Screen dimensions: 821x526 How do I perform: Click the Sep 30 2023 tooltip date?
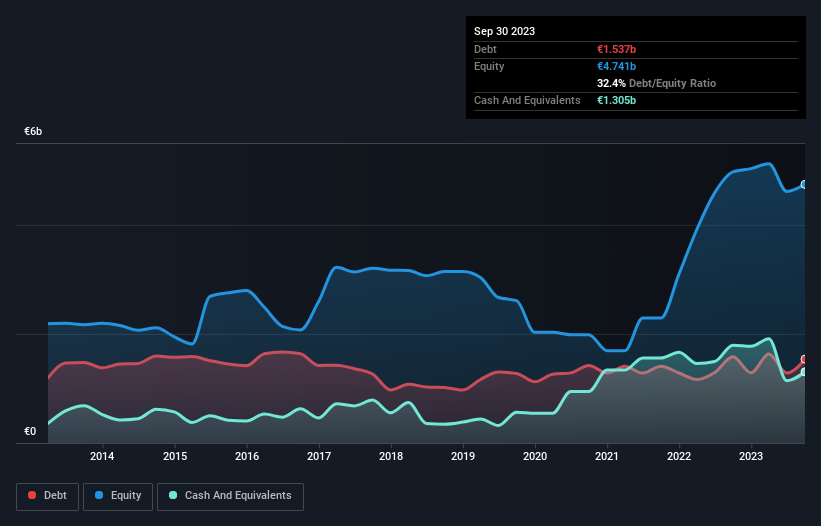pyautogui.click(x=504, y=31)
